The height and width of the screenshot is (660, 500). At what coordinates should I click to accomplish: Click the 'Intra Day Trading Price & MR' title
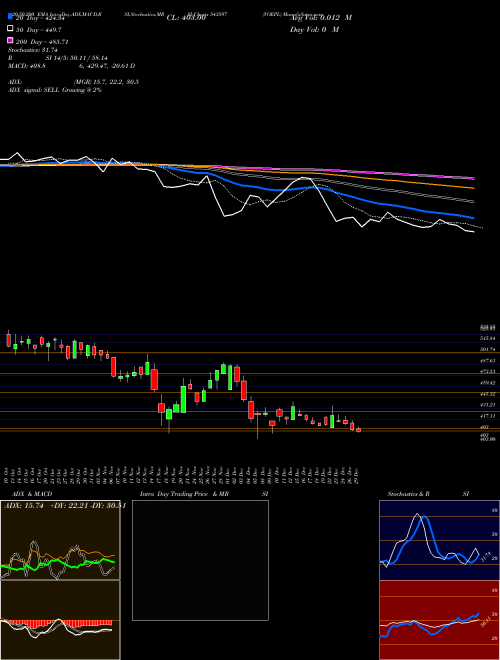pos(184,494)
